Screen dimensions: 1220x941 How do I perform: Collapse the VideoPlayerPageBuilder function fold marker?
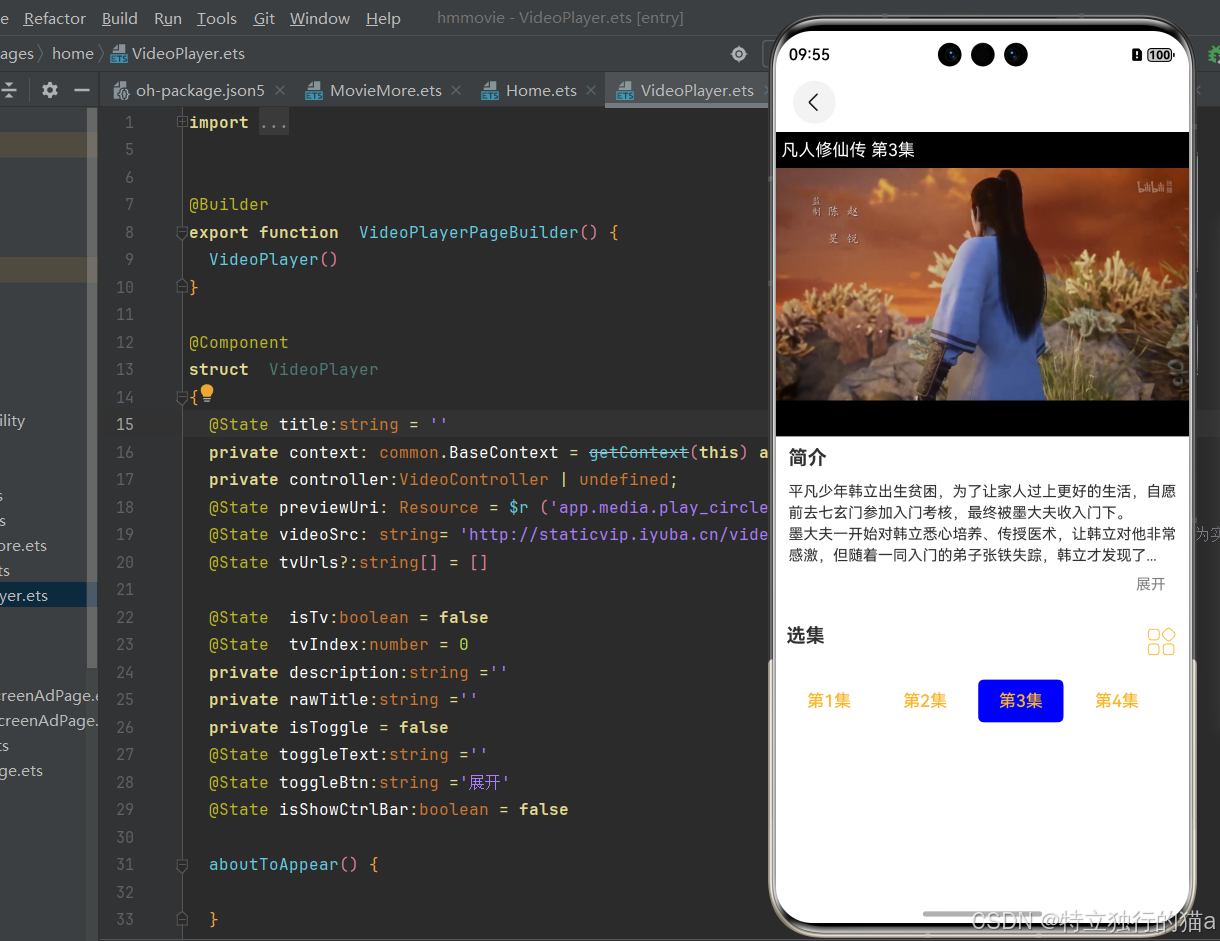tap(181, 232)
